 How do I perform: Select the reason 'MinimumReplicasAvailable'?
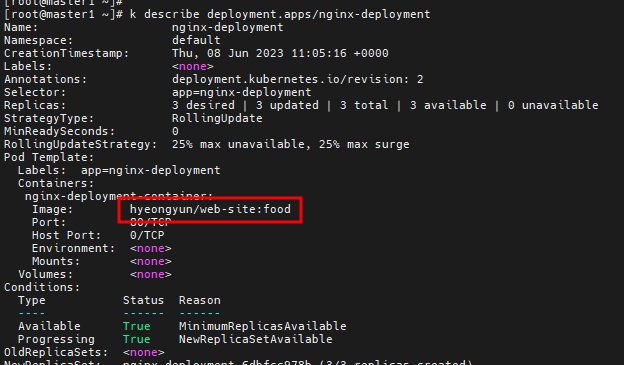coord(262,326)
